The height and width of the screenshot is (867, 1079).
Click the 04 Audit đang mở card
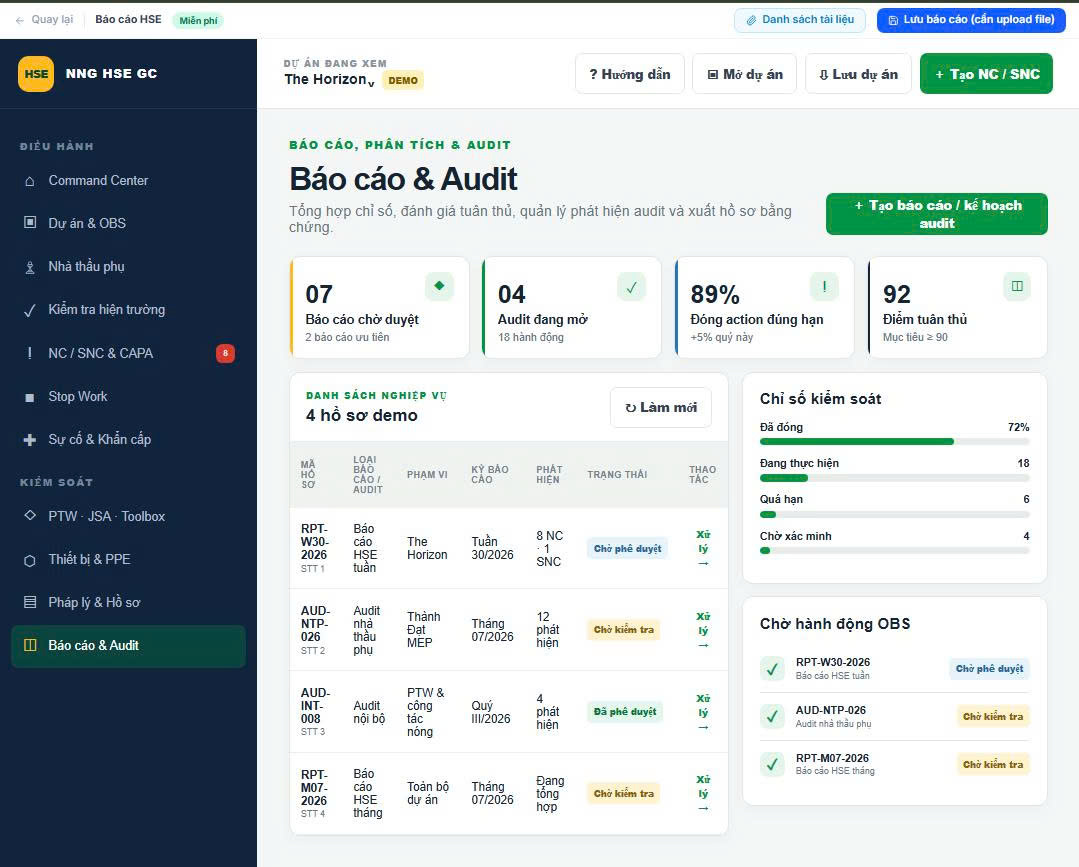(x=573, y=308)
